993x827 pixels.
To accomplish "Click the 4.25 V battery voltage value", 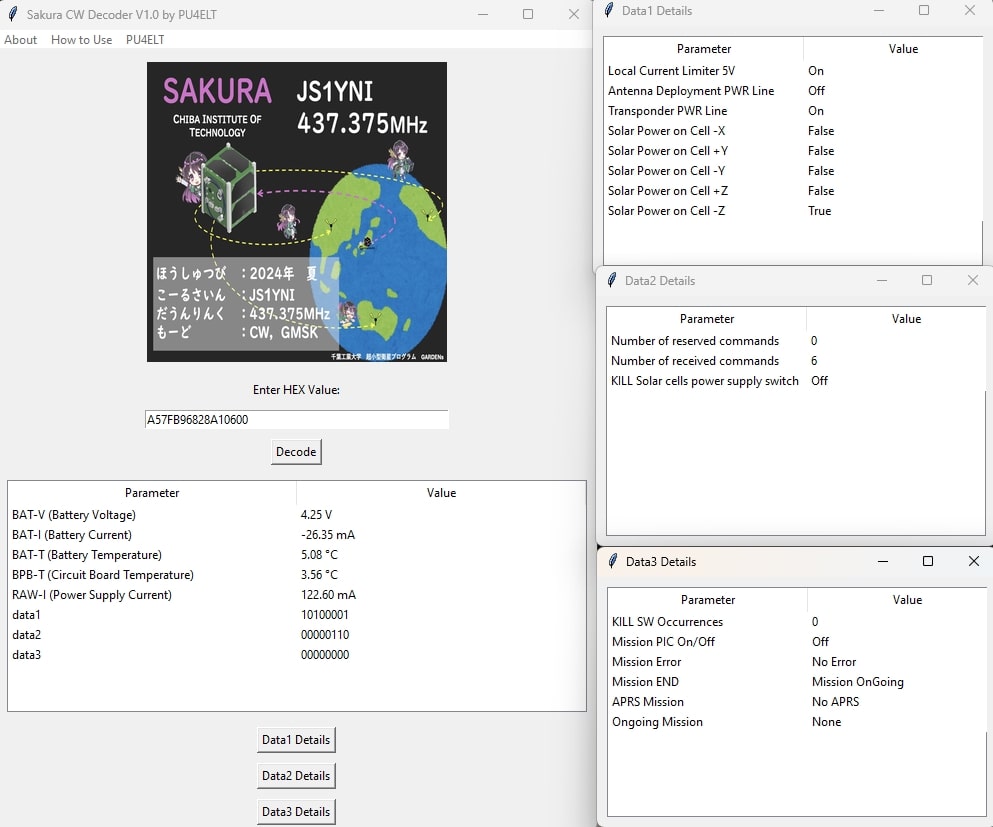I will click(x=316, y=515).
